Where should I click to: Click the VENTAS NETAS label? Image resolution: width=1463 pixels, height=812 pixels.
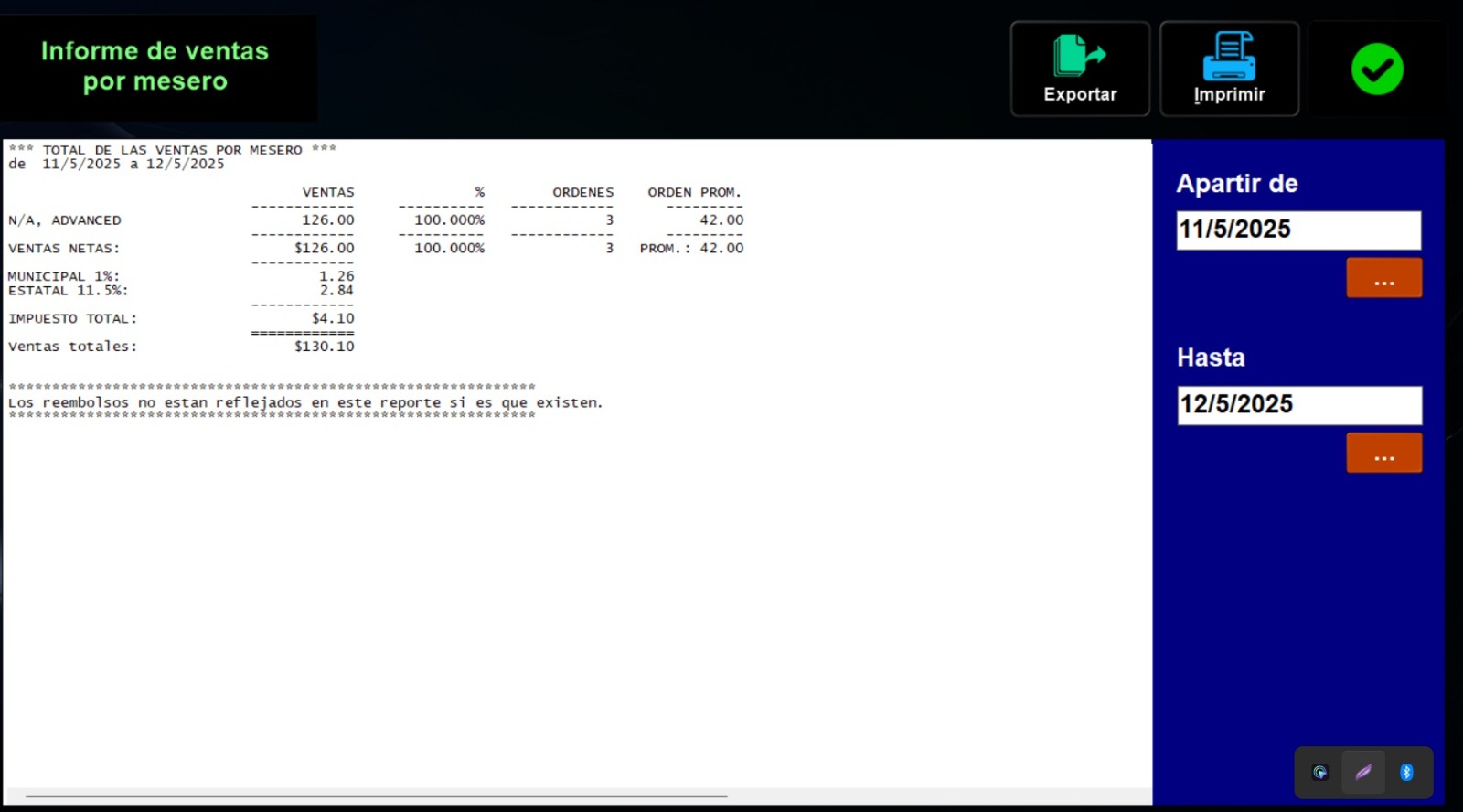point(64,249)
